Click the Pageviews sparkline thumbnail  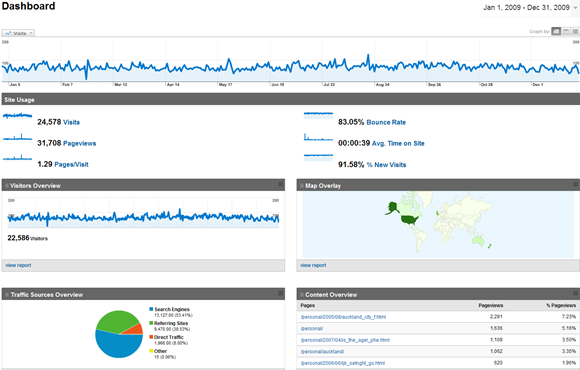click(x=17, y=137)
